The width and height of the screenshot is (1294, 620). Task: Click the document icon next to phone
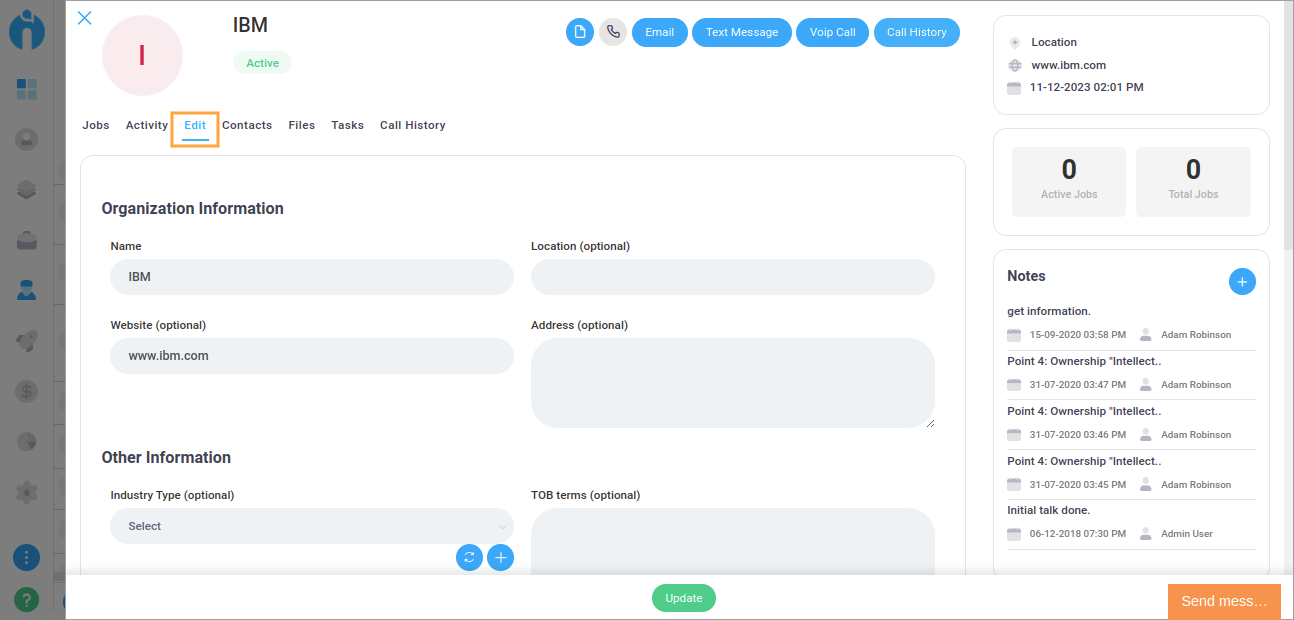click(x=580, y=32)
